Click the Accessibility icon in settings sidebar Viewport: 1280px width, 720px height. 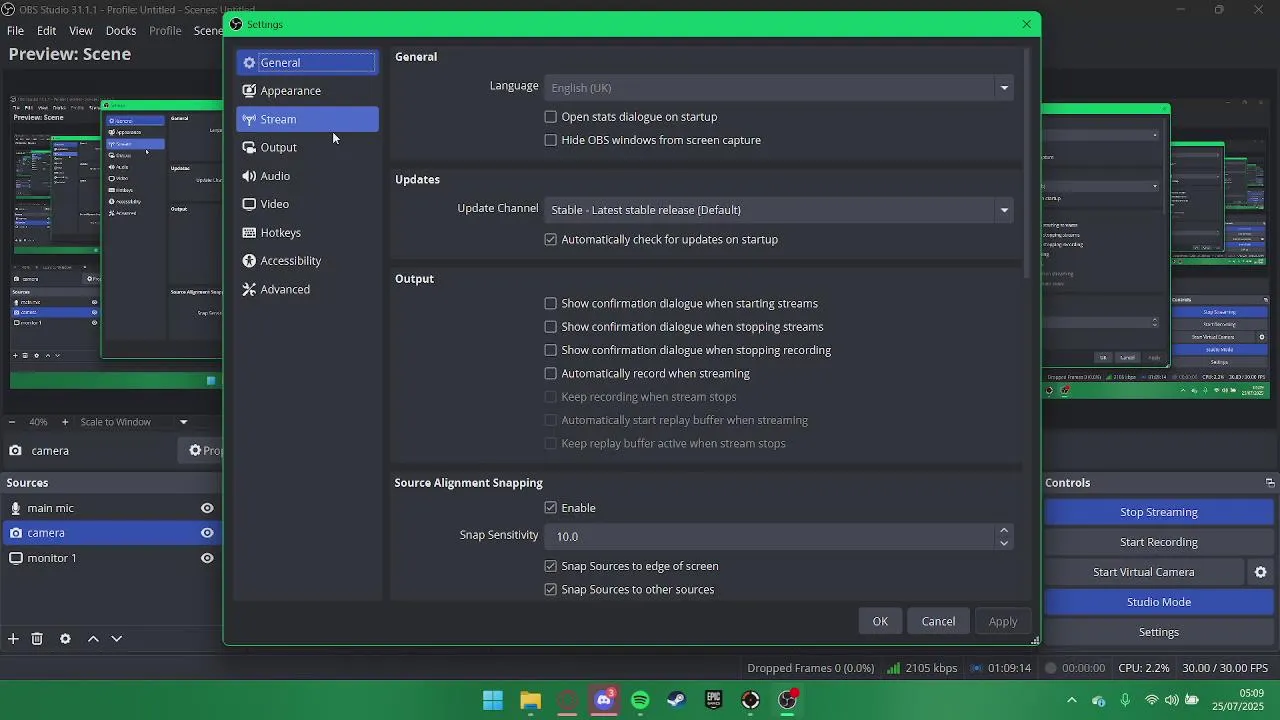(249, 261)
